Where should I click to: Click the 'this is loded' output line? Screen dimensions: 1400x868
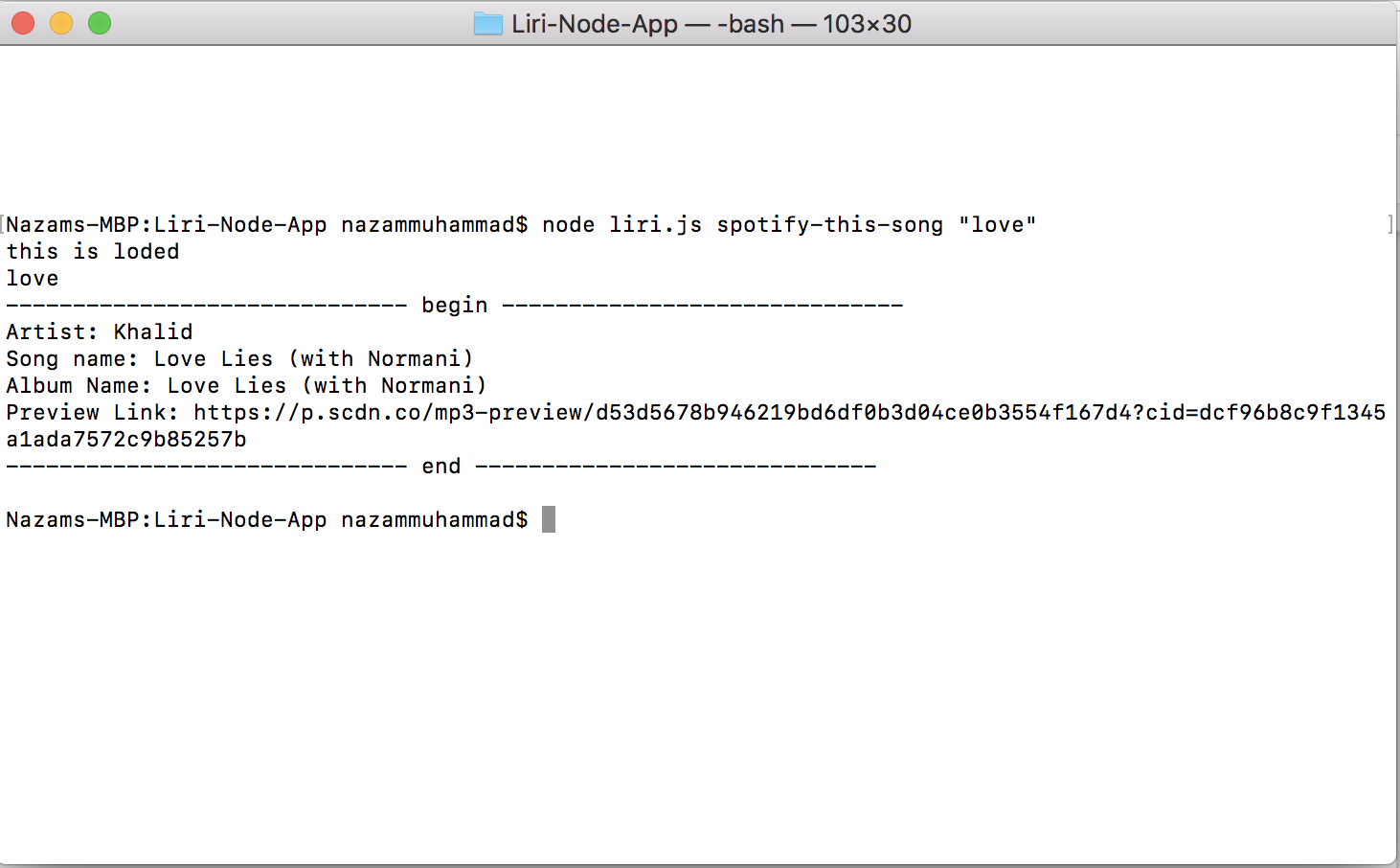point(93,251)
